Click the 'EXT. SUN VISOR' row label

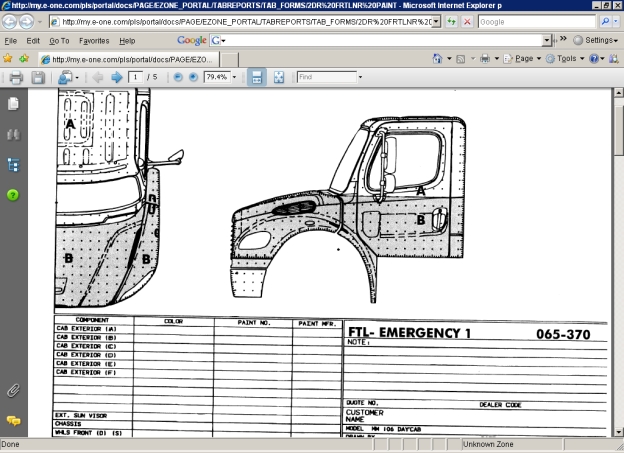coord(81,416)
